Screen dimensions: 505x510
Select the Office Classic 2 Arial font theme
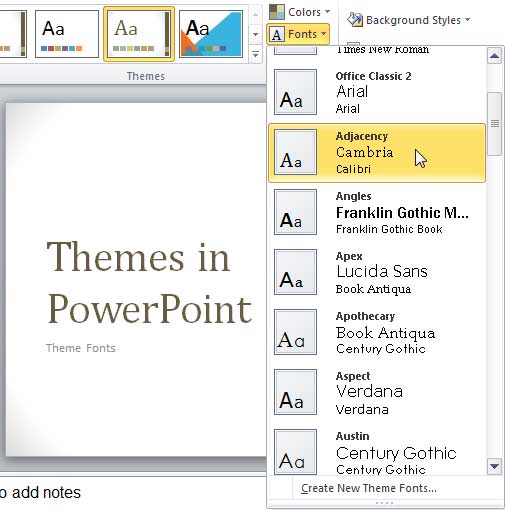pyautogui.click(x=377, y=92)
